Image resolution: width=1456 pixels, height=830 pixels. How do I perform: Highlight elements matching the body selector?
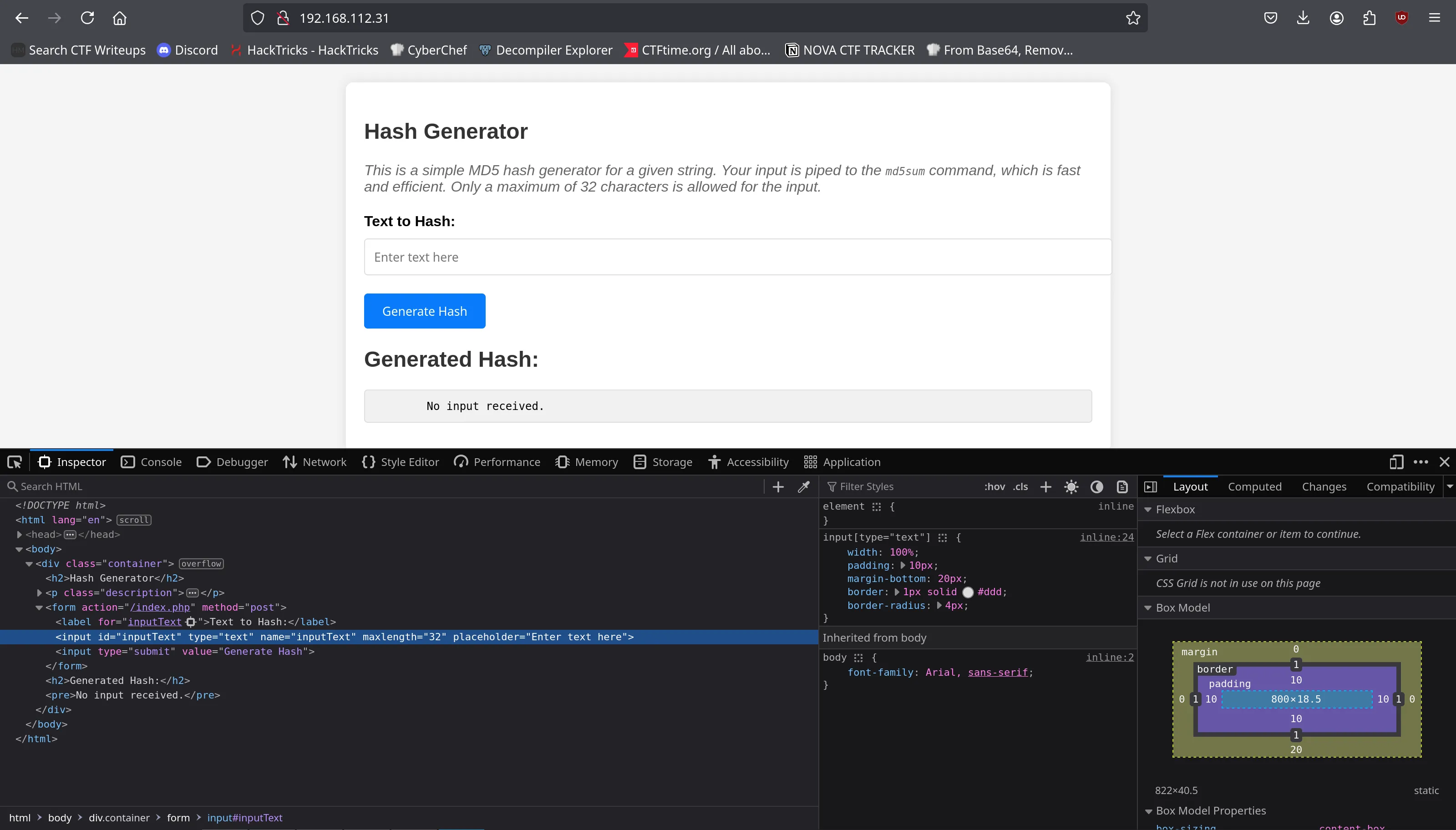pos(858,658)
